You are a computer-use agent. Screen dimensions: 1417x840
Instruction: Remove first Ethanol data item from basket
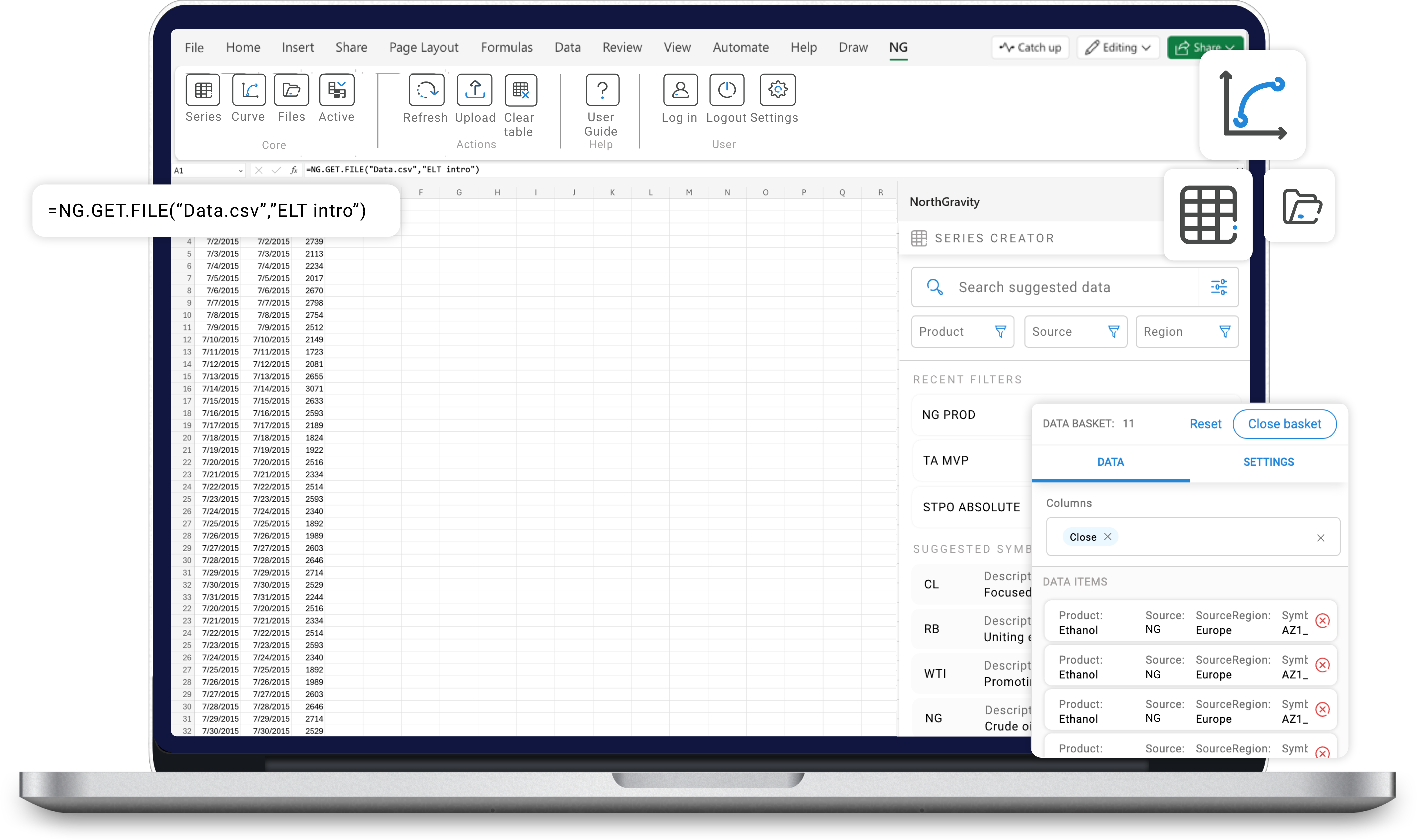point(1322,621)
